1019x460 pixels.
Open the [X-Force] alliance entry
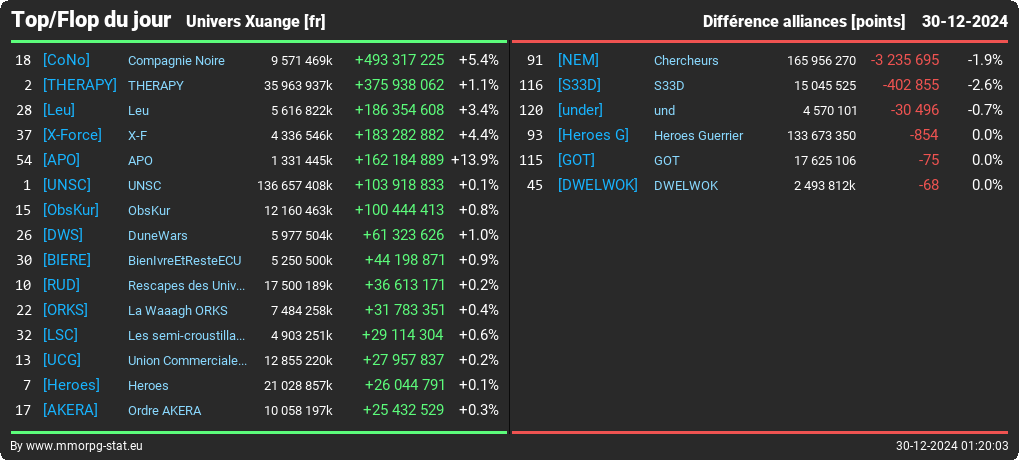[72, 135]
